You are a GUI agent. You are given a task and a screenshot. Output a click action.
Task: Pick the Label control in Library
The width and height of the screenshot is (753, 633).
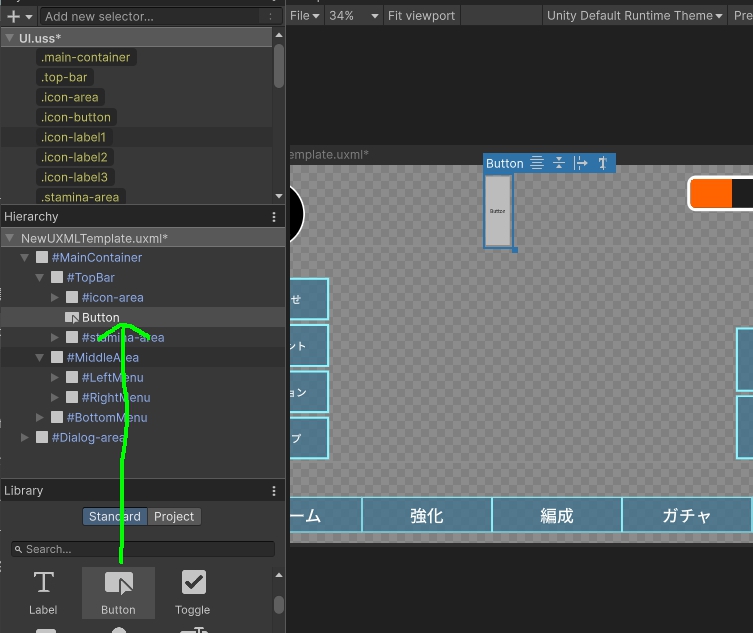pyautogui.click(x=43, y=593)
